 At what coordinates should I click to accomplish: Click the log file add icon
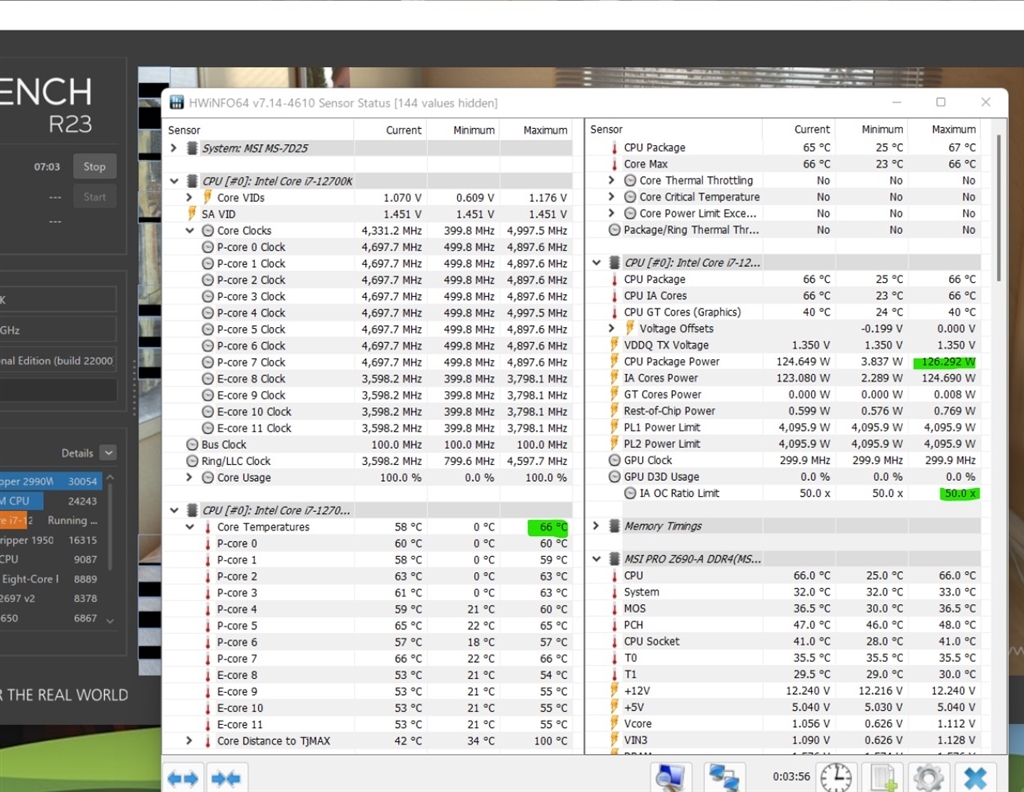pyautogui.click(x=884, y=778)
